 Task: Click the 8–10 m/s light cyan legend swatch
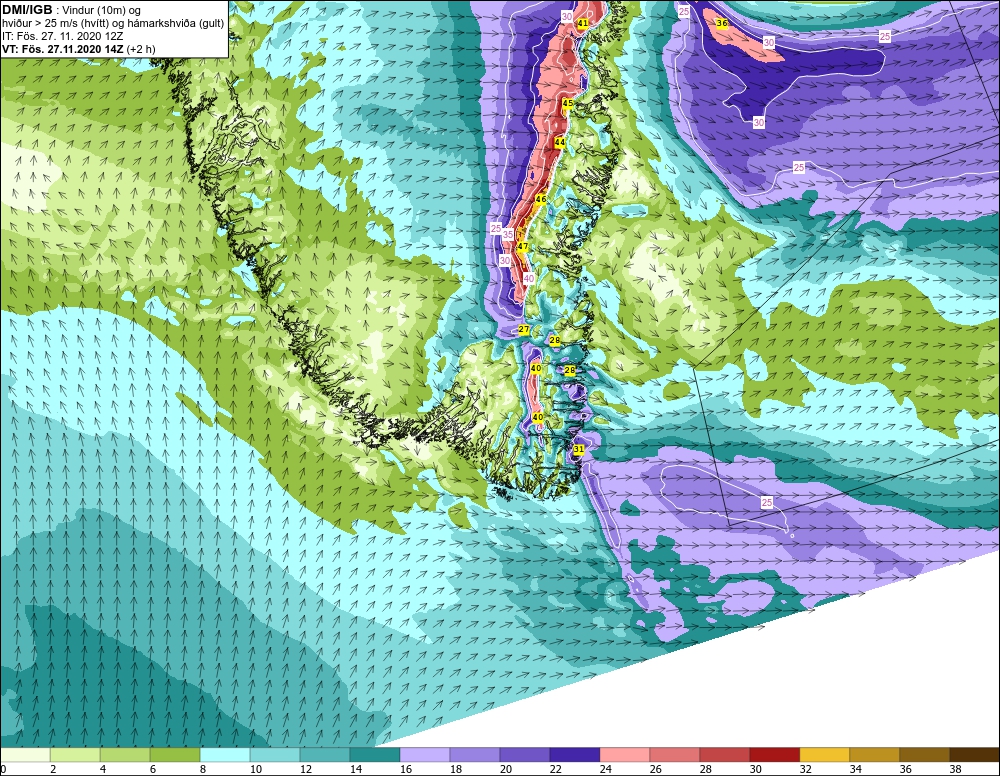click(x=224, y=755)
